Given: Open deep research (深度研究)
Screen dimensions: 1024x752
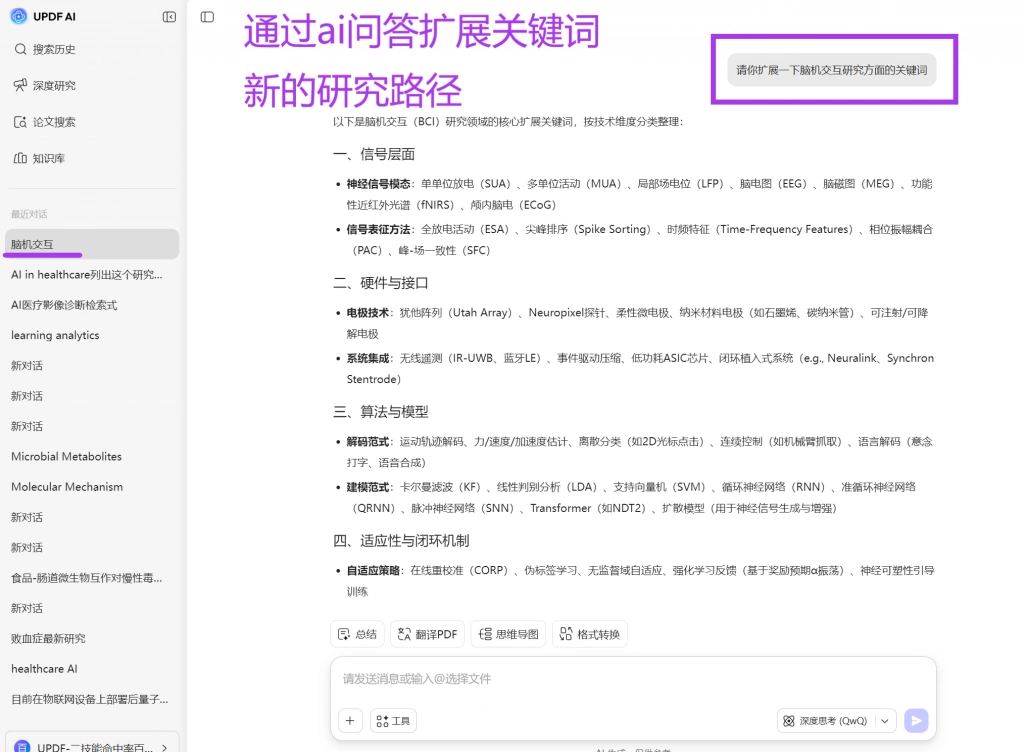Looking at the screenshot, I should [44, 86].
